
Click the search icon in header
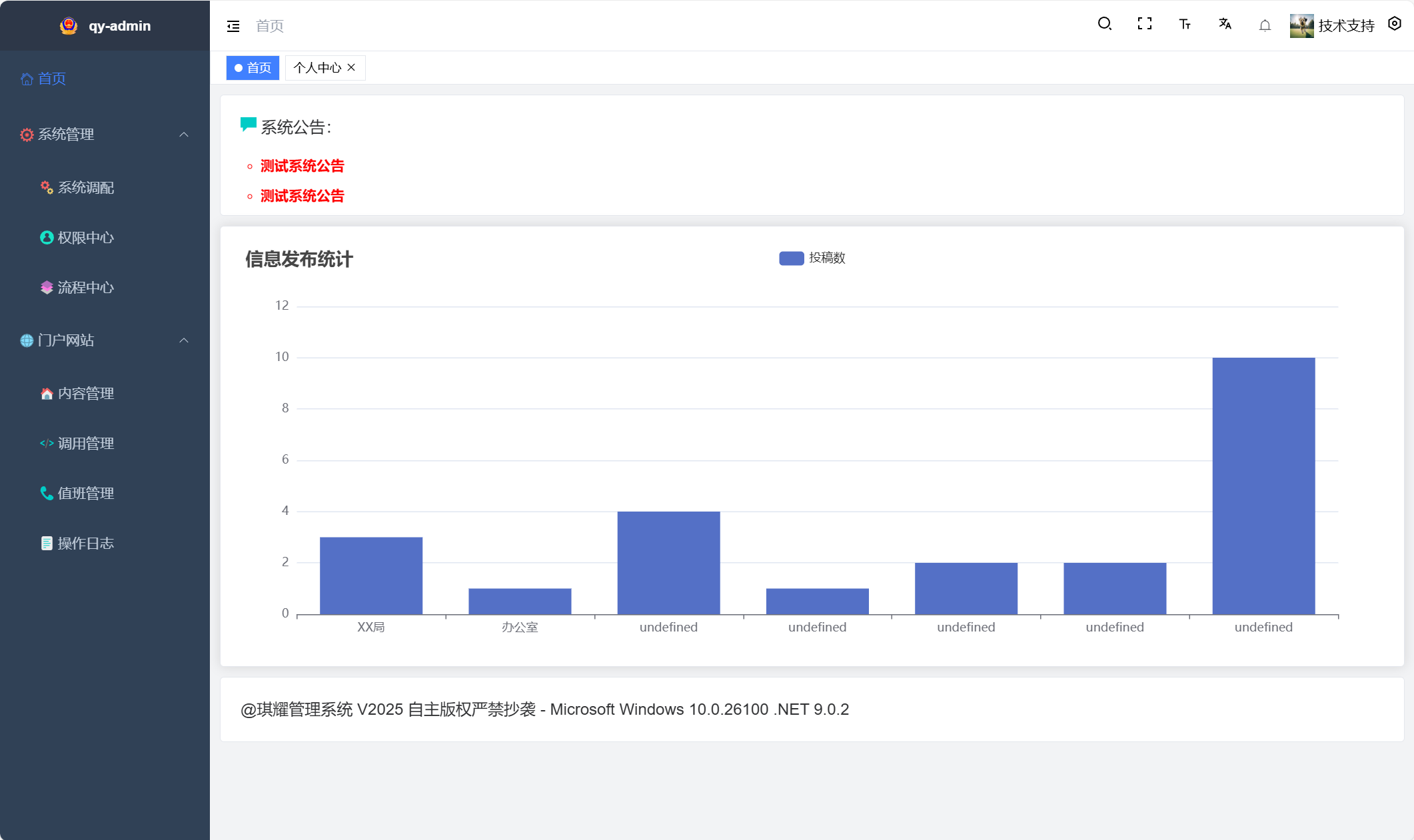(x=1104, y=25)
